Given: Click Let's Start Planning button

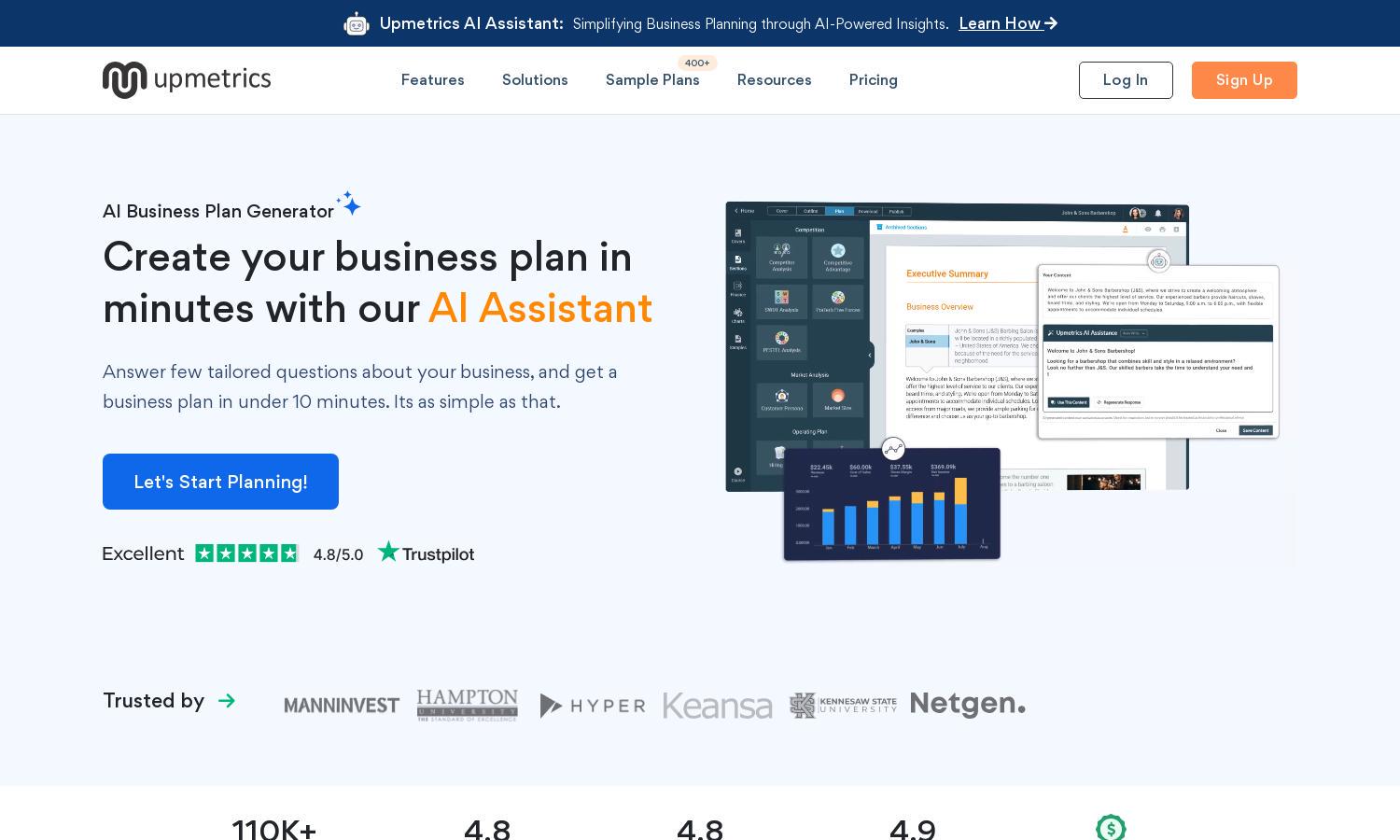Looking at the screenshot, I should tap(220, 482).
